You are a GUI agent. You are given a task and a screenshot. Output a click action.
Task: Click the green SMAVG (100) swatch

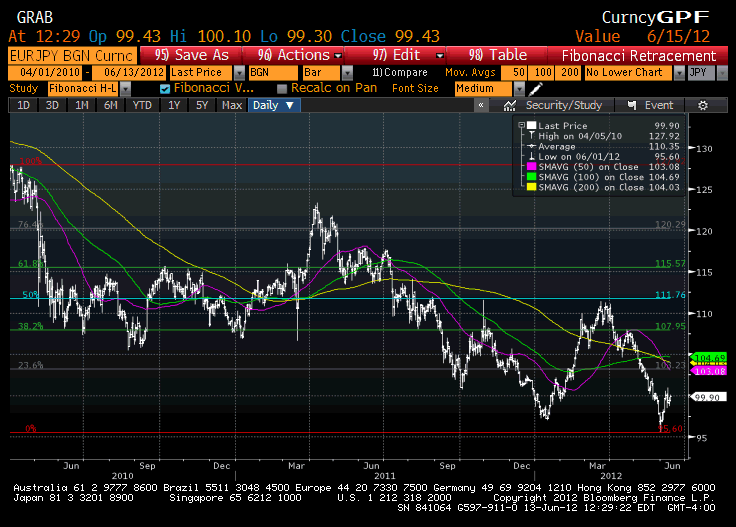coord(531,177)
